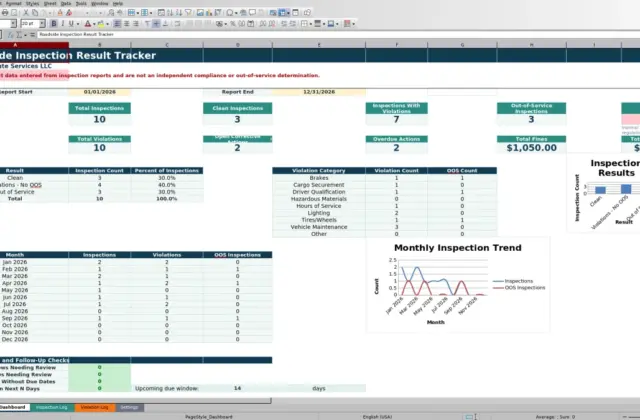Open the background color dropdown arrow

pos(107,24)
